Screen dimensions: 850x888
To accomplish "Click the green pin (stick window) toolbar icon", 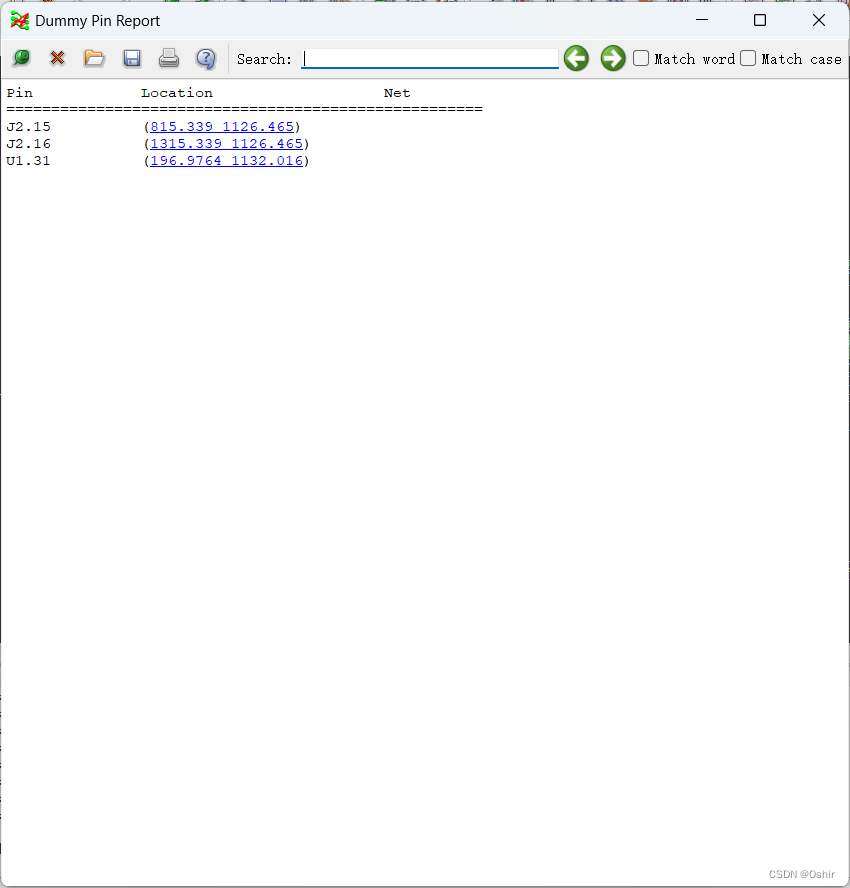I will [20, 58].
